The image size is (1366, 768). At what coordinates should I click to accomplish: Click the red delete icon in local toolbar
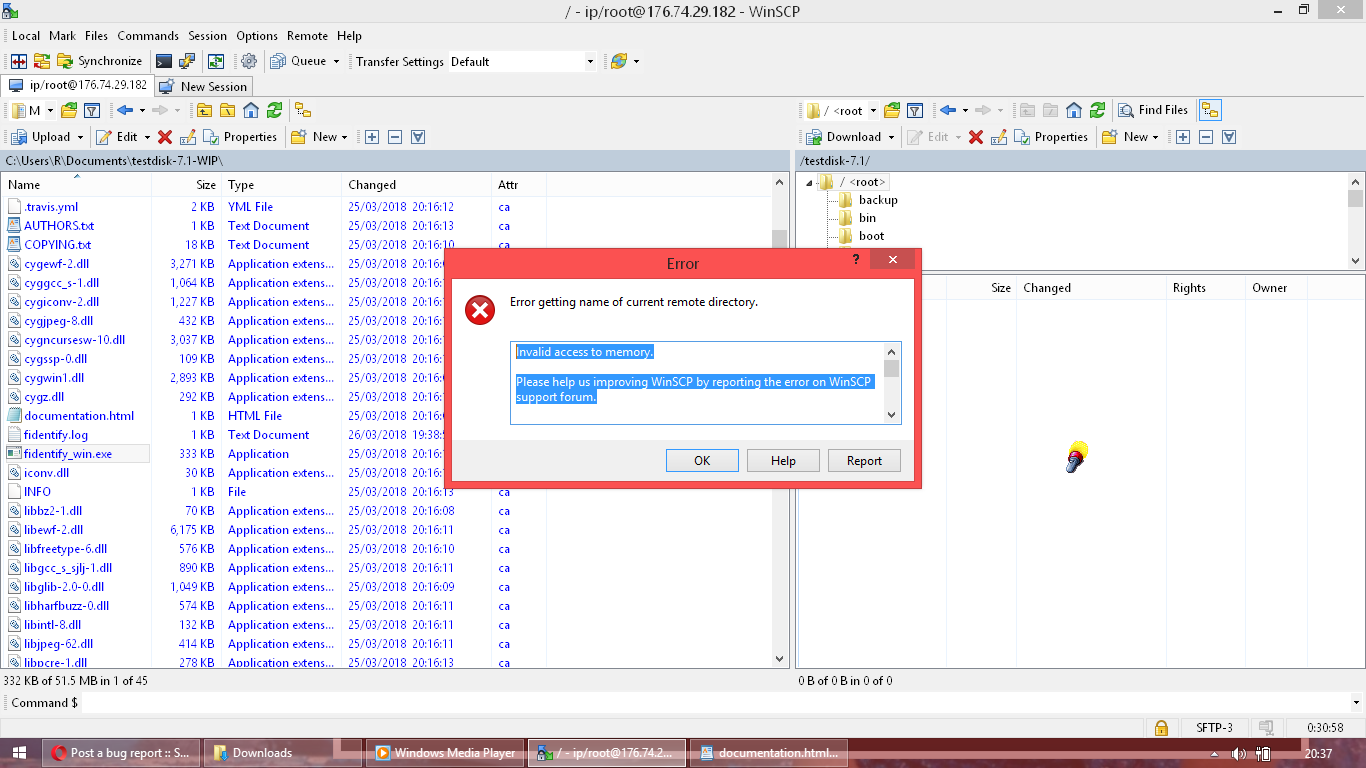click(165, 137)
